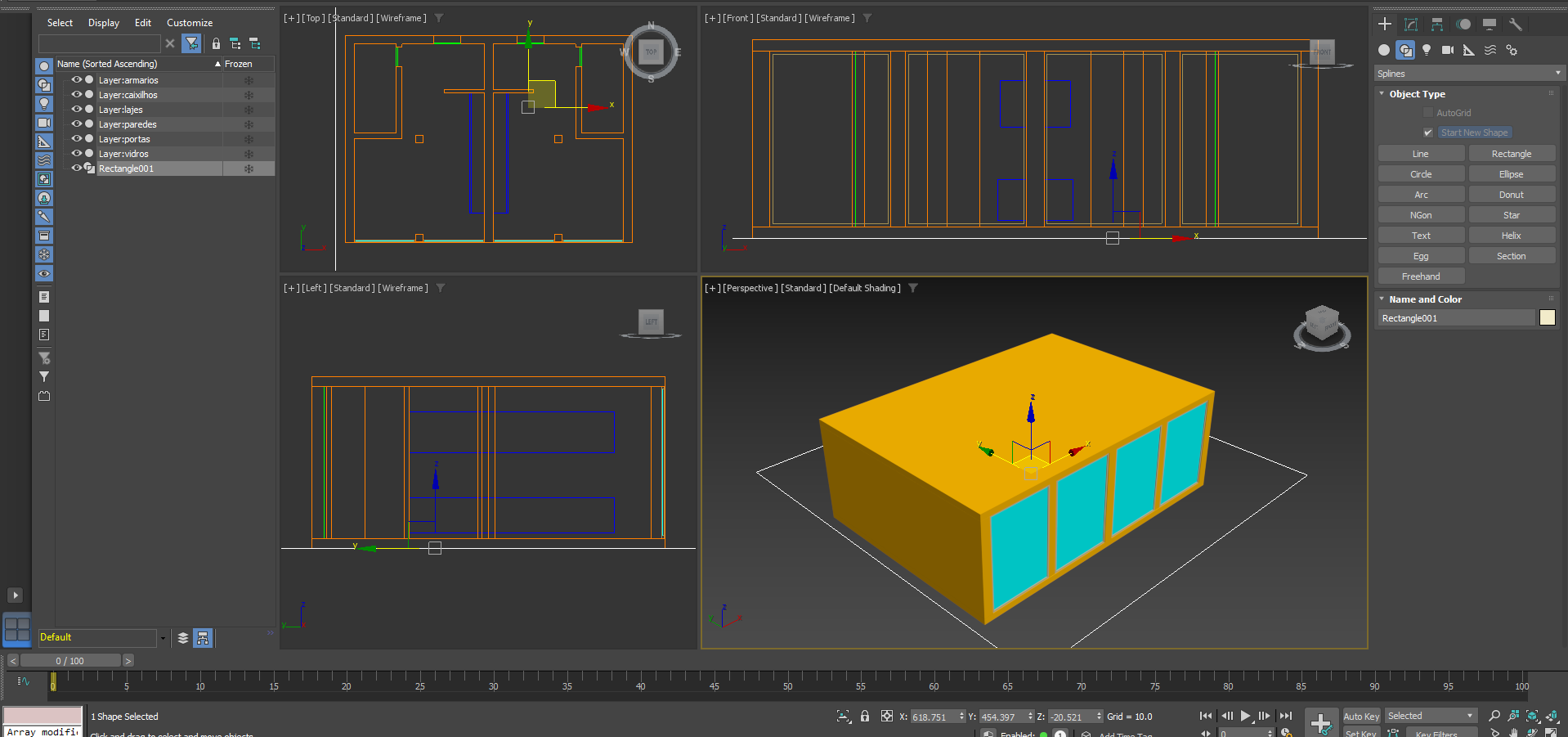Open the Selected key filter dropdown
Viewport: 1568px width, 737px height.
[1431, 716]
